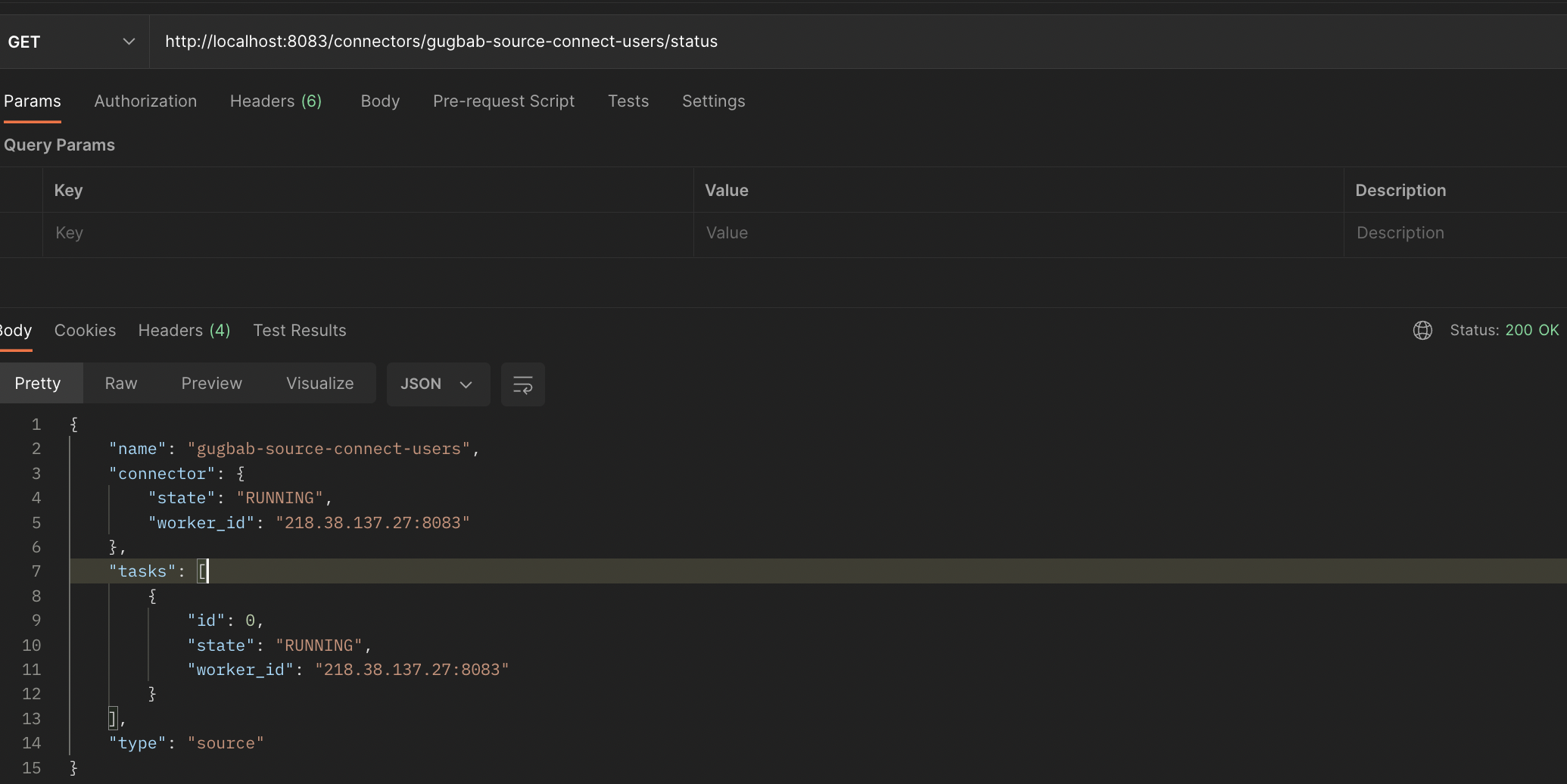The width and height of the screenshot is (1567, 784).
Task: Open the request Body tab
Action: tap(380, 101)
